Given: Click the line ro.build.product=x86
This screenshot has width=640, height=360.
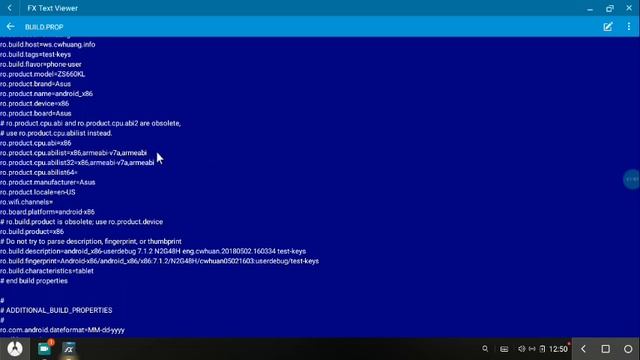Looking at the screenshot, I should tap(32, 231).
